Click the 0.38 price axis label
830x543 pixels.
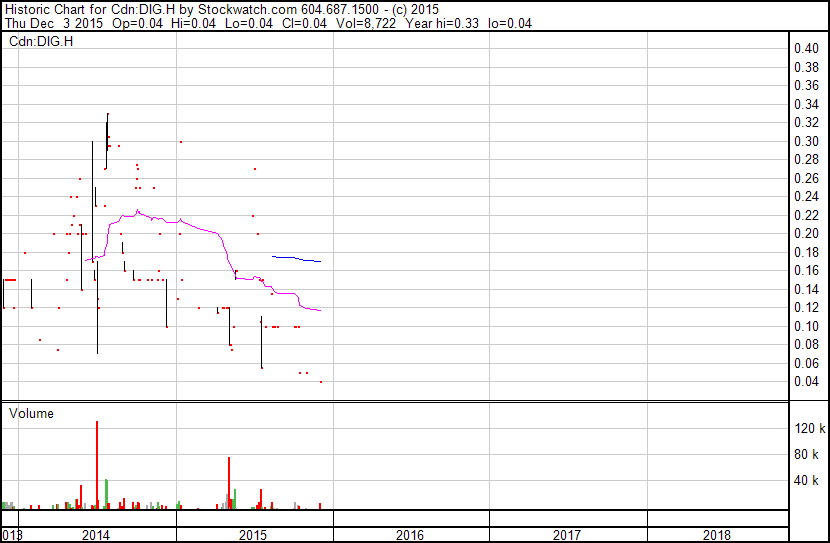(x=806, y=67)
